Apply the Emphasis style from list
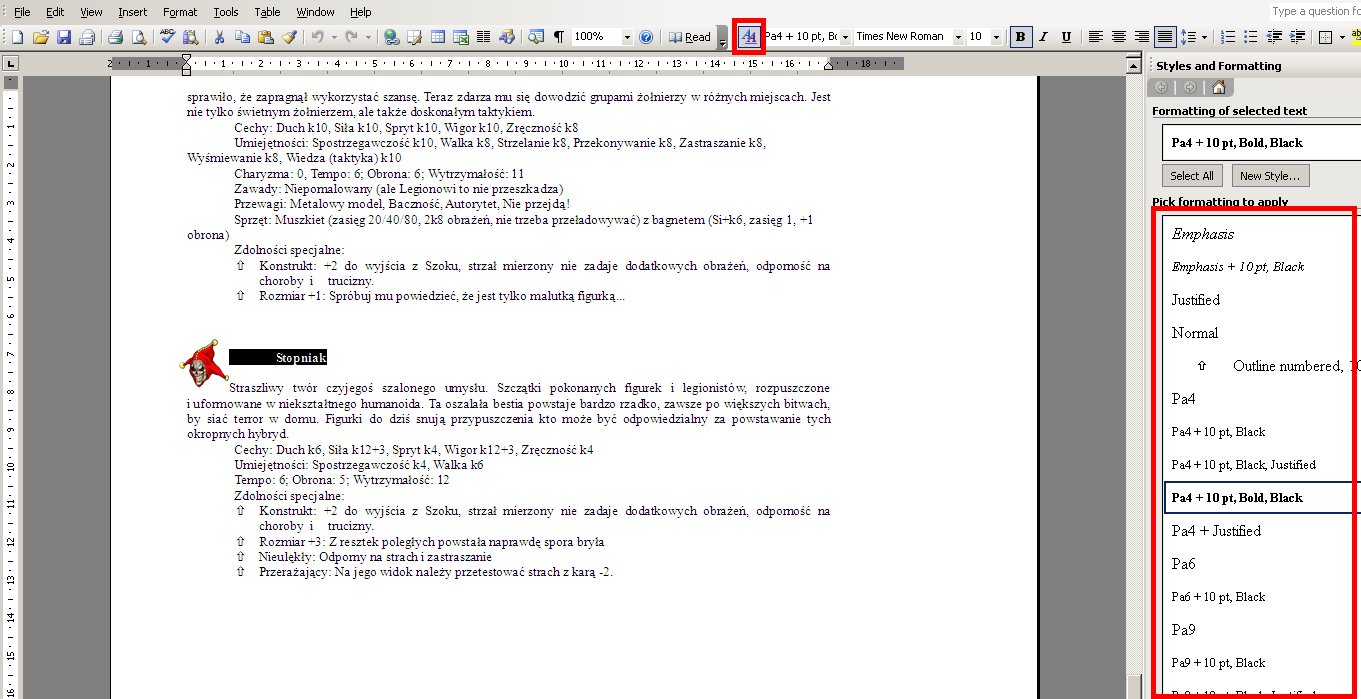 (1203, 234)
